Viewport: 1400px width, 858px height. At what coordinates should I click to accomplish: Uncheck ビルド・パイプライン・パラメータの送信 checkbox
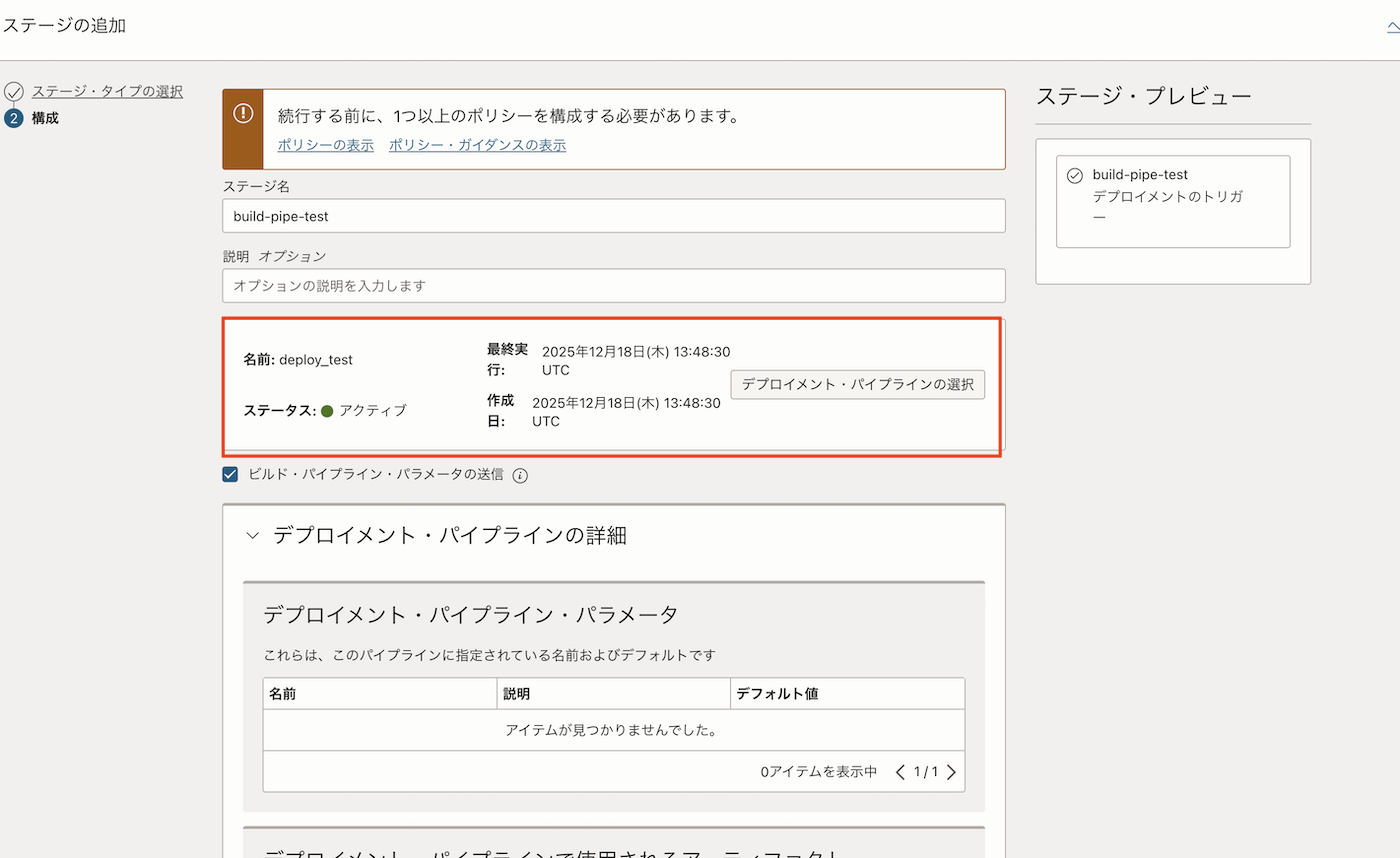point(231,474)
